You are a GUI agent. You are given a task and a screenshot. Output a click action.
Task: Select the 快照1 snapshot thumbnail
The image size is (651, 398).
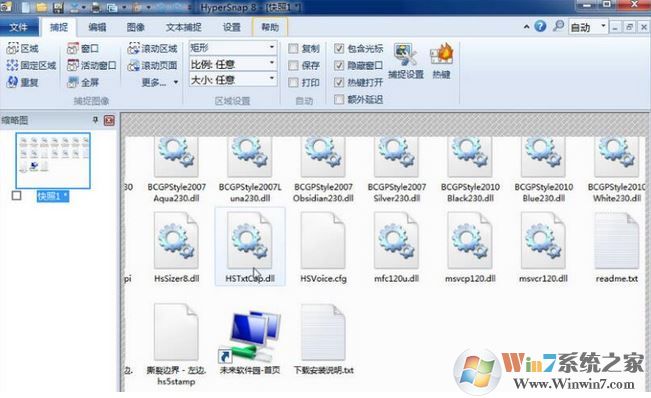(x=53, y=160)
